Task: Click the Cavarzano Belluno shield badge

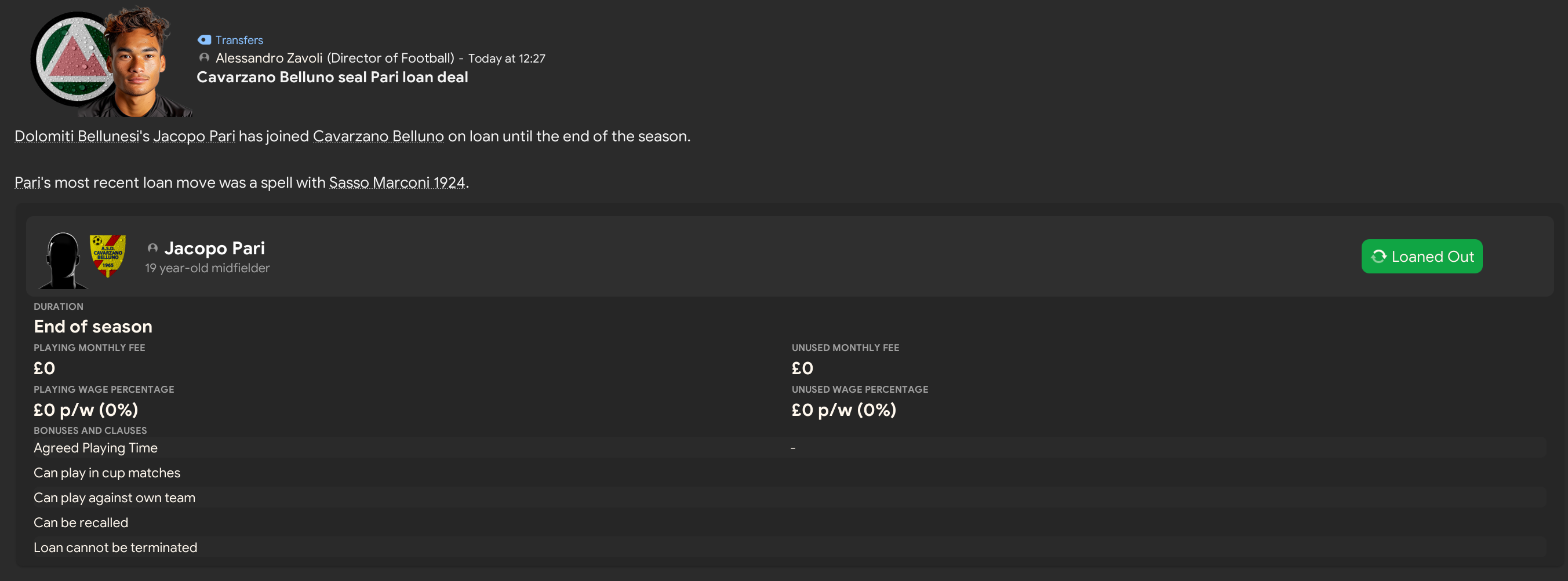Action: coord(108,255)
